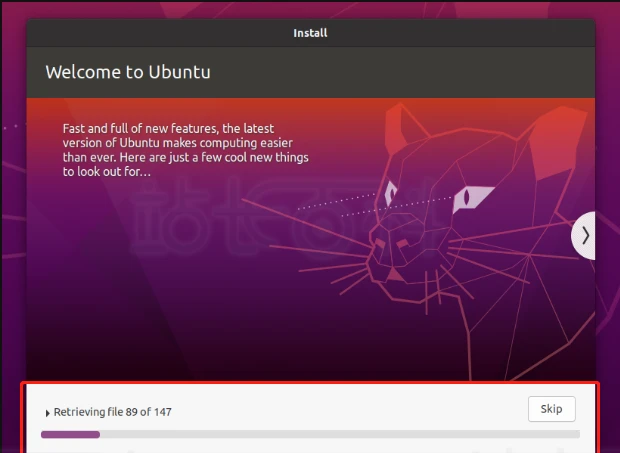Screen dimensions: 620x453
Task: Click the "Welcome to Ubuntu" heading
Action: (128, 72)
